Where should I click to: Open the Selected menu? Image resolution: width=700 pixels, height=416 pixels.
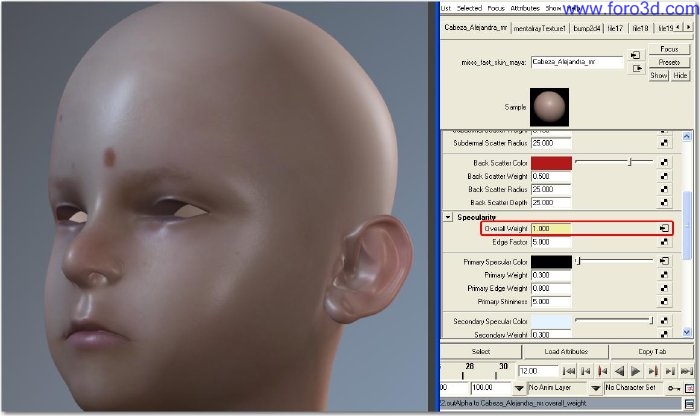(469, 8)
